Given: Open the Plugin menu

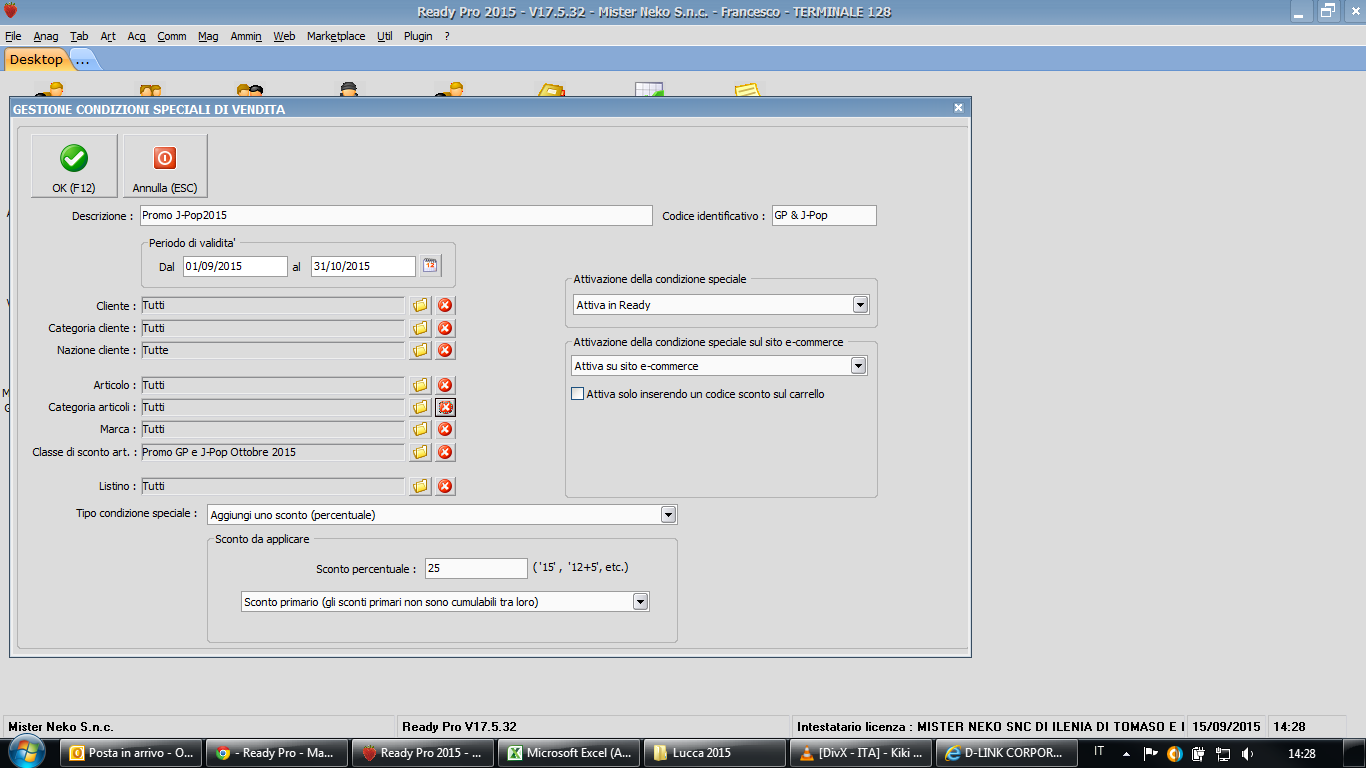Looking at the screenshot, I should [x=418, y=36].
